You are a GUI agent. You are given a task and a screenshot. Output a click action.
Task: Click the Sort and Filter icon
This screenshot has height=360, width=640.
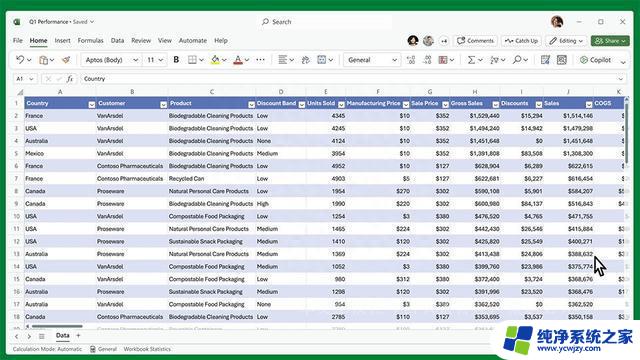(494, 60)
